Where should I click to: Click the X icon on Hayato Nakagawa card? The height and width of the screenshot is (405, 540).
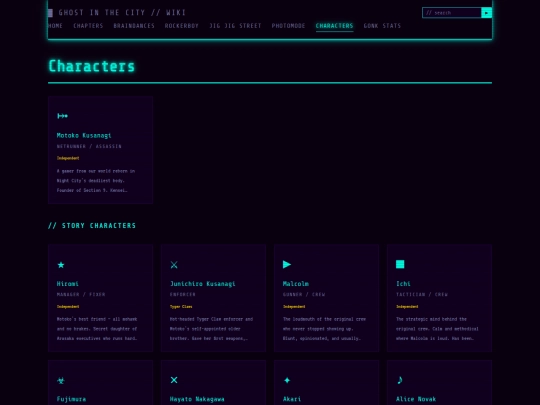pos(174,380)
